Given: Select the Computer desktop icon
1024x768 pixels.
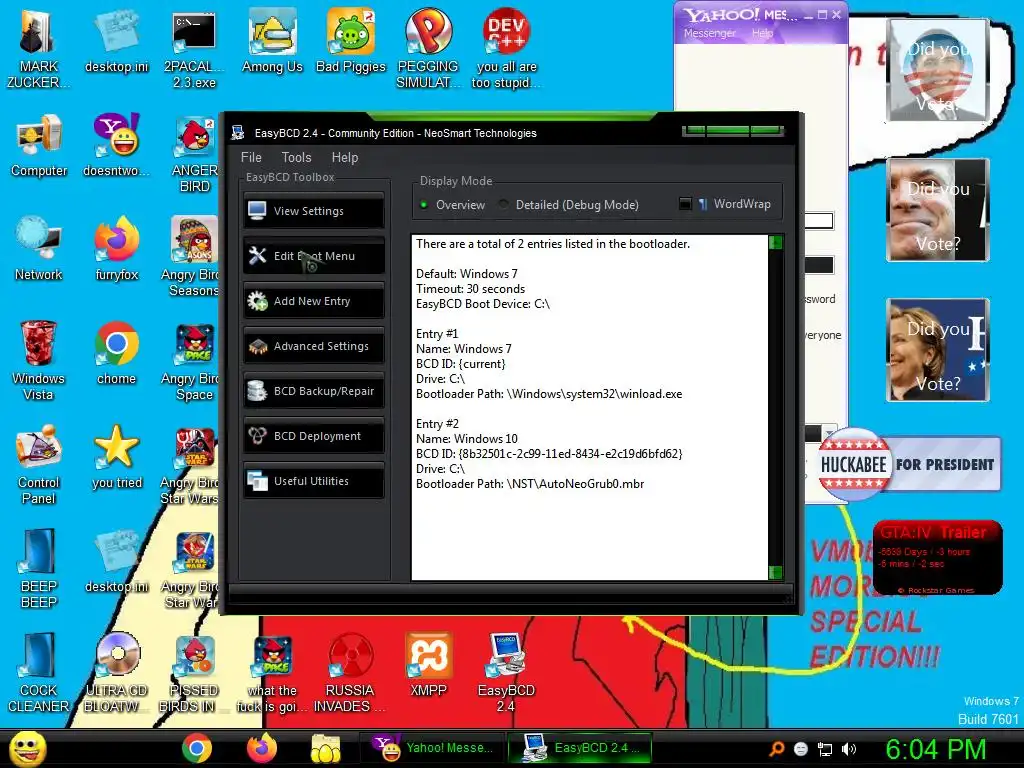Looking at the screenshot, I should [x=39, y=146].
